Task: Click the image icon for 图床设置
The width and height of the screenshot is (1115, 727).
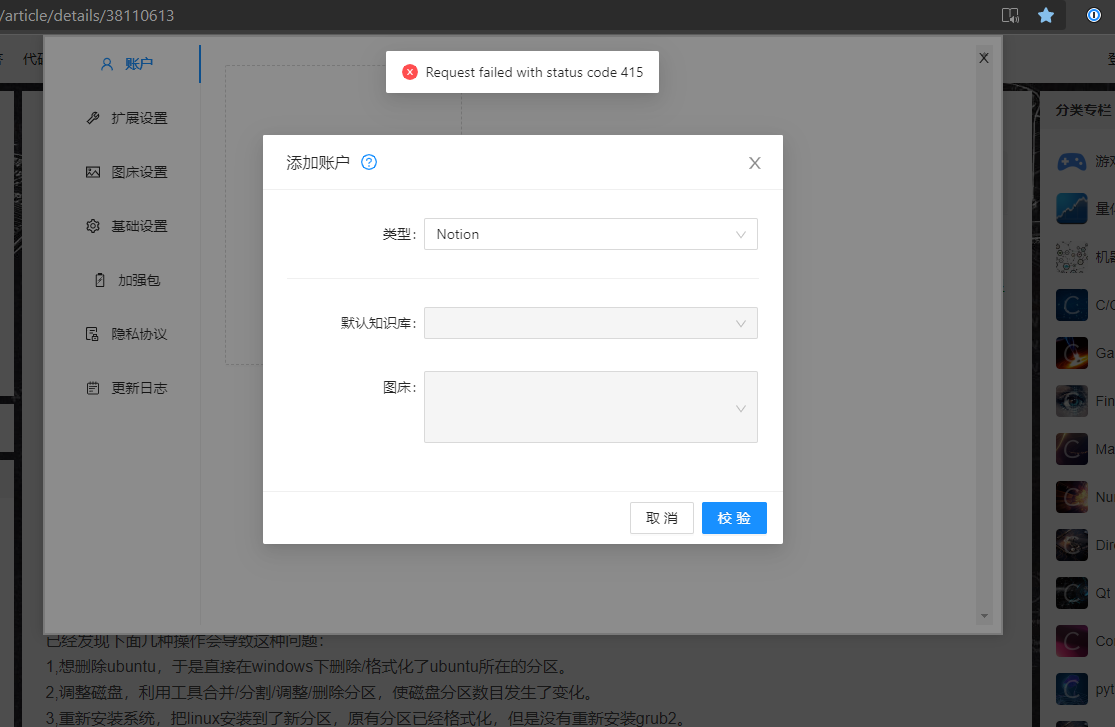Action: pyautogui.click(x=92, y=171)
